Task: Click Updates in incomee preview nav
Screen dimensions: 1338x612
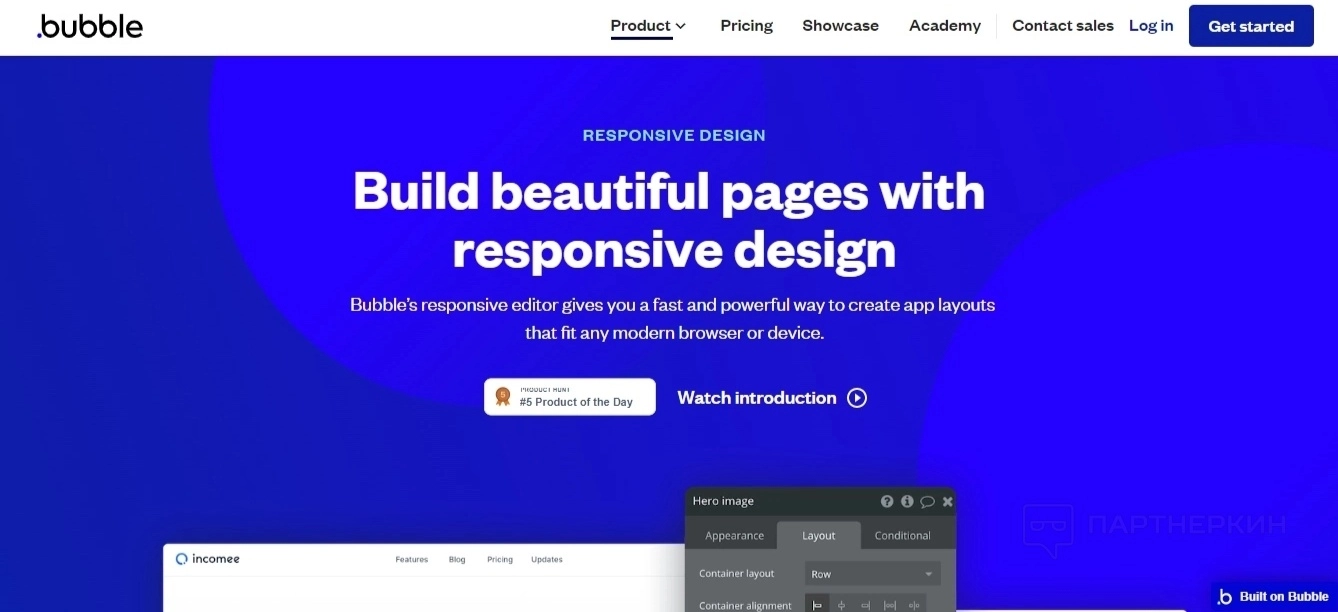Action: point(546,560)
